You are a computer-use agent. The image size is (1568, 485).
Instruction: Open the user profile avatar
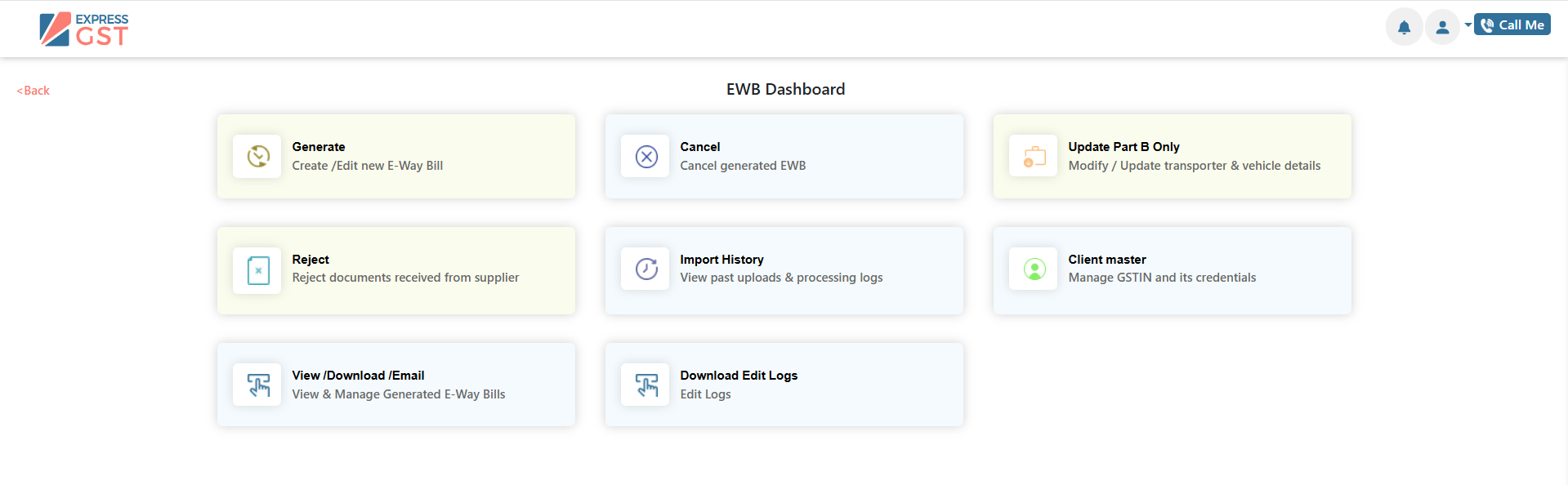coord(1442,27)
